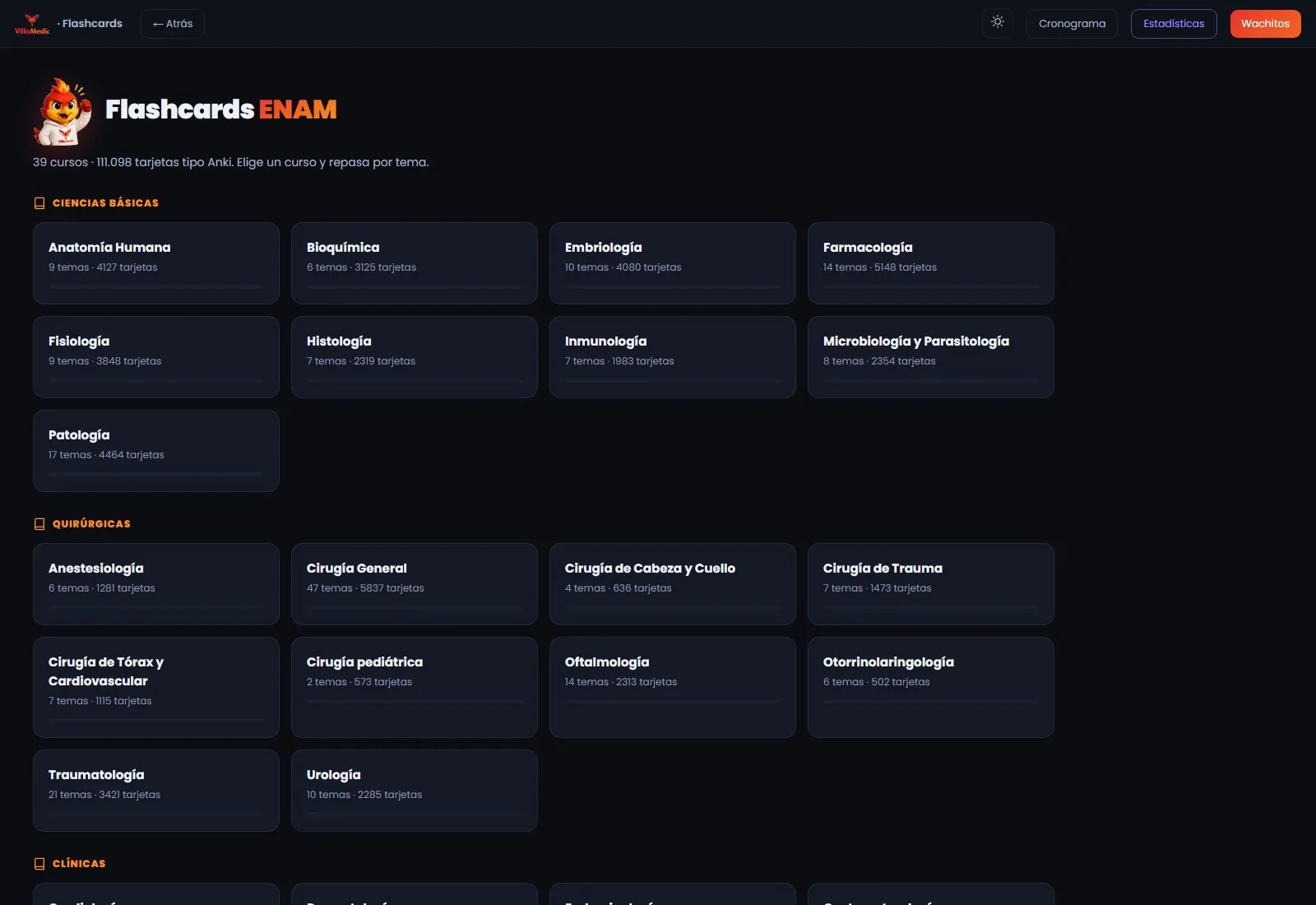
Task: Click the Flashcards label in the navbar
Action: [x=92, y=24]
